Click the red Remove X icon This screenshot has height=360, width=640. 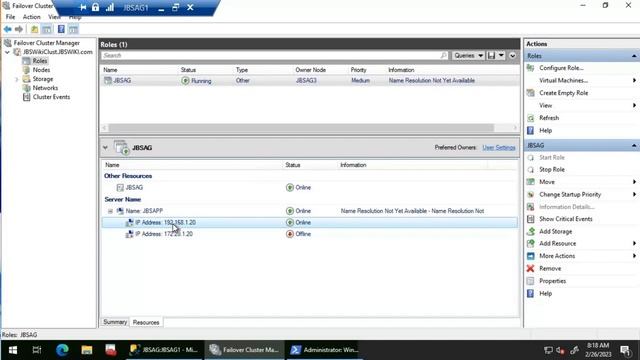click(531, 268)
